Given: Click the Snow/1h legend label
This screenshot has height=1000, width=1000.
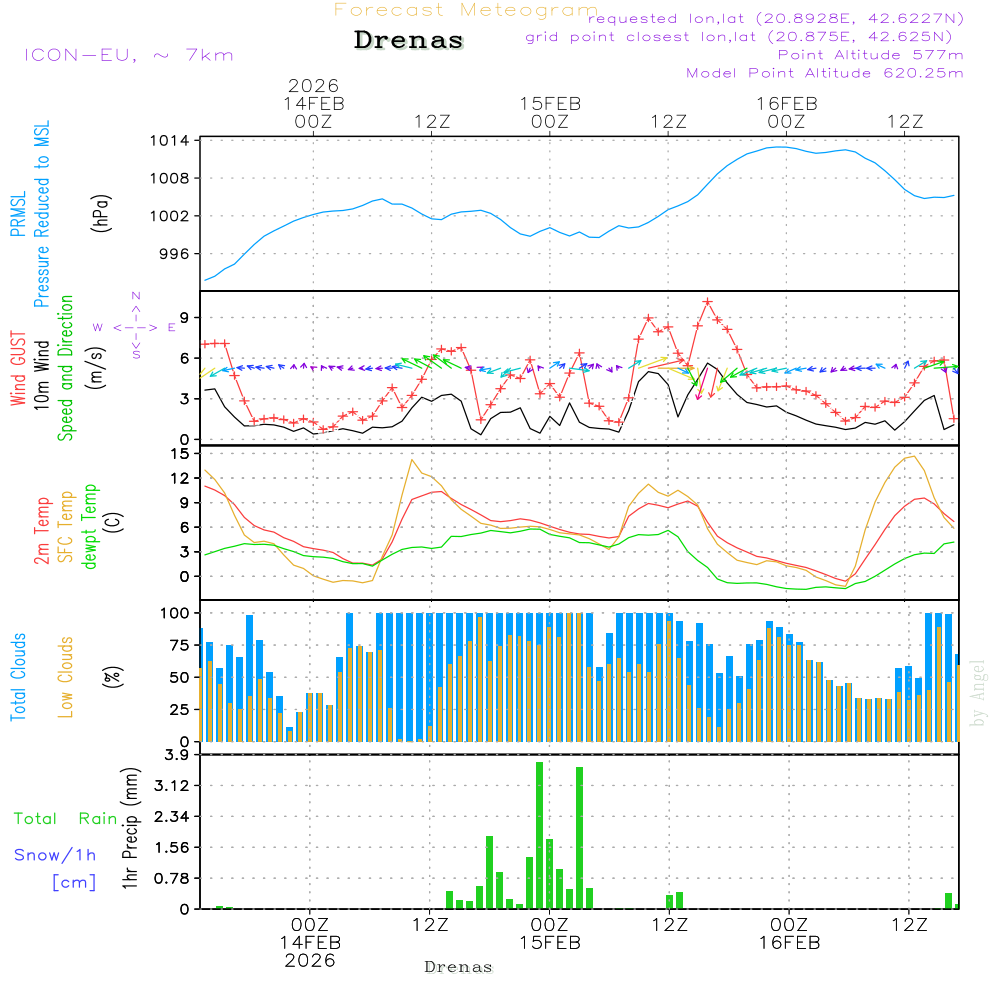Looking at the screenshot, I should [x=56, y=855].
